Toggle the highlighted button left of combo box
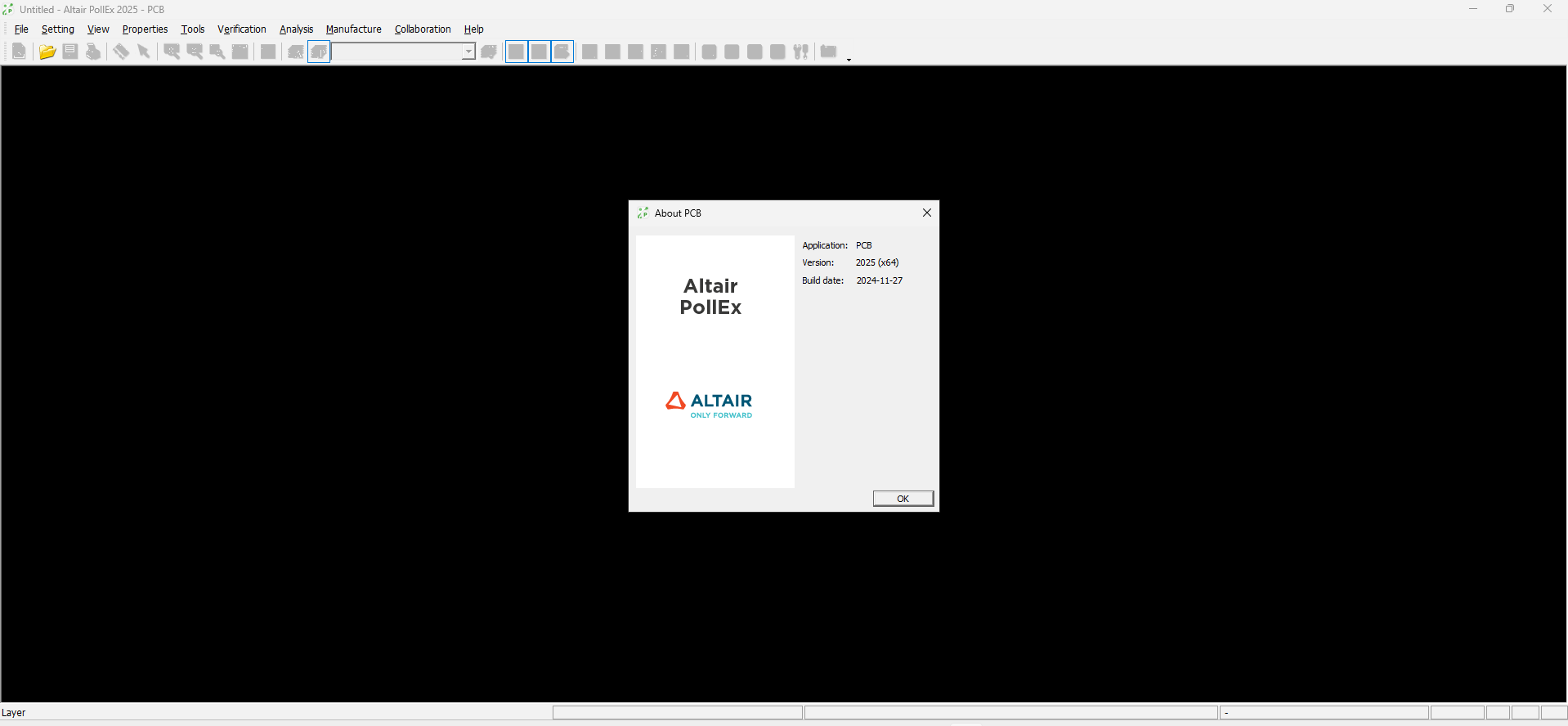Viewport: 1568px width, 726px height. pyautogui.click(x=320, y=52)
